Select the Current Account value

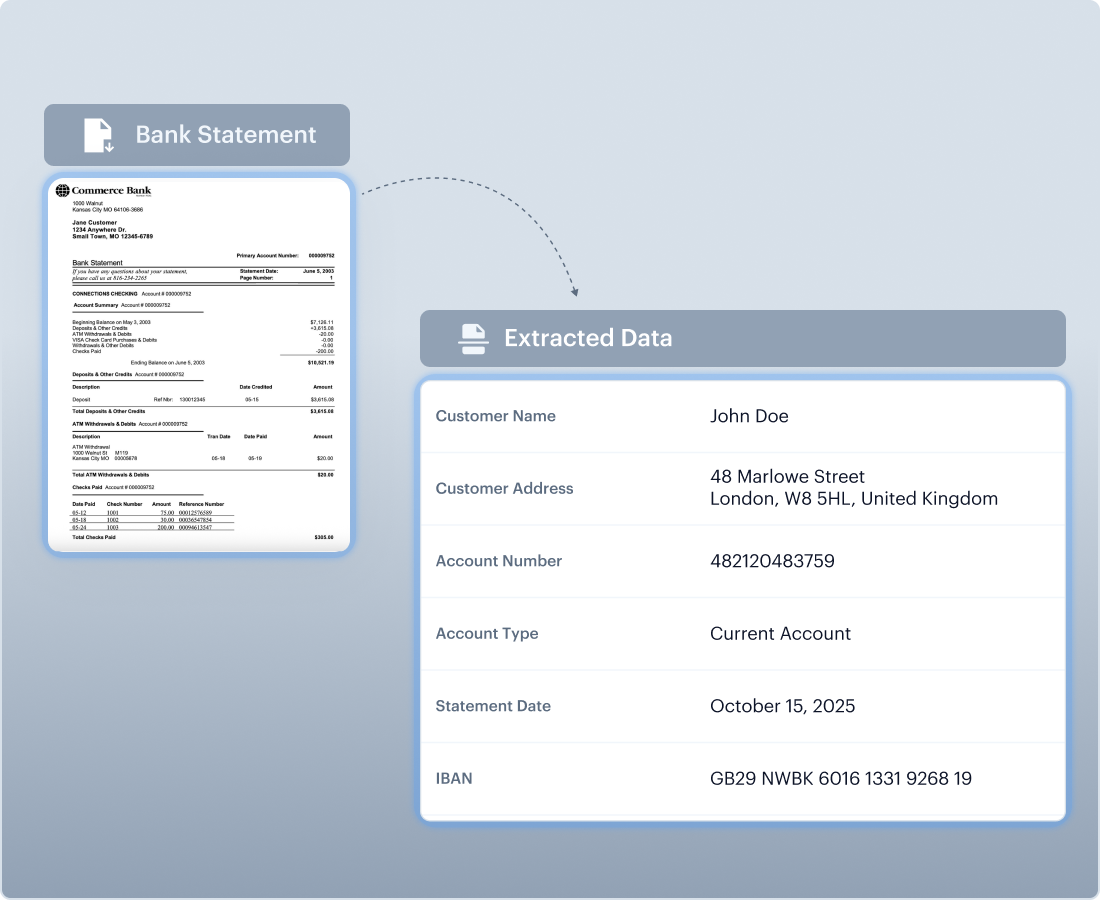[x=780, y=633]
